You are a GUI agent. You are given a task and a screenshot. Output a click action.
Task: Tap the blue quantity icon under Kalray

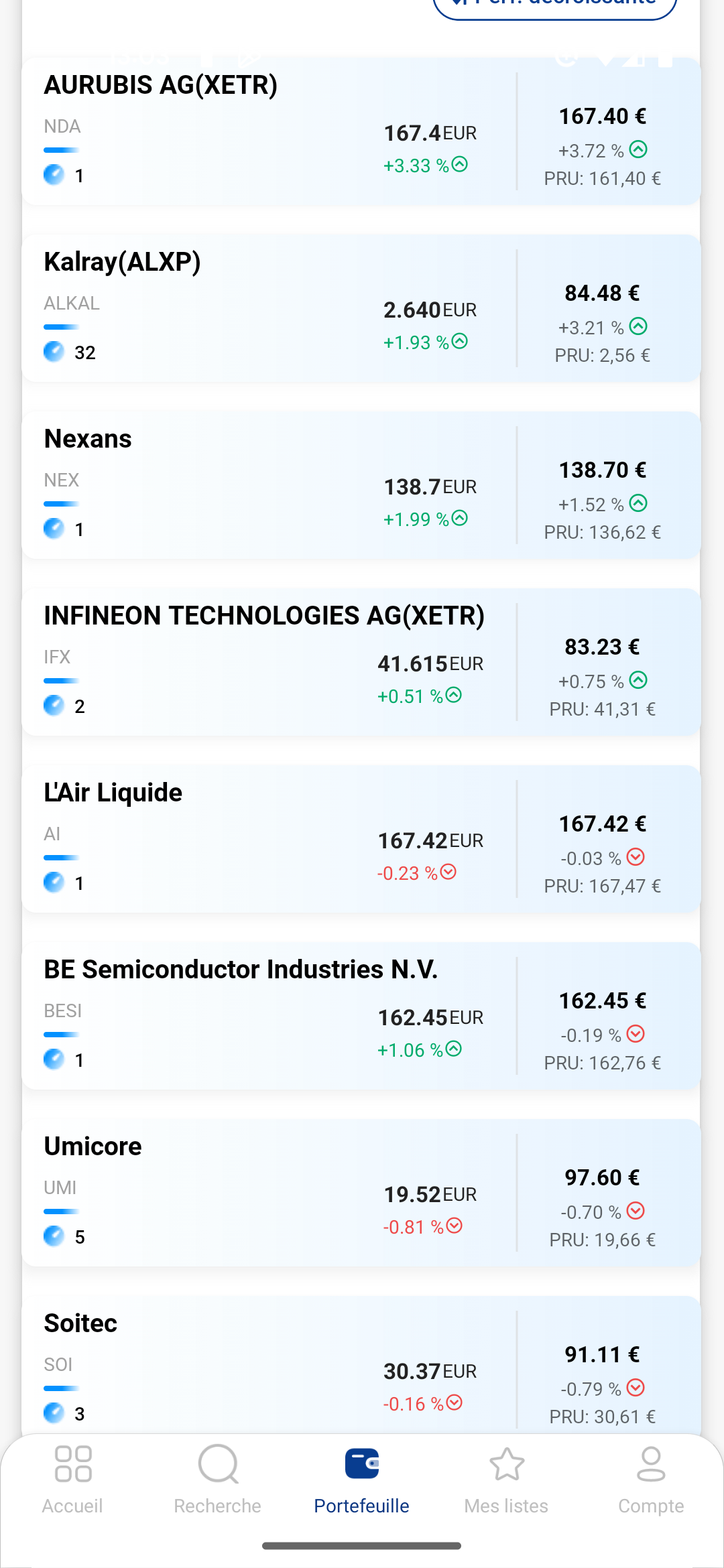coord(54,351)
